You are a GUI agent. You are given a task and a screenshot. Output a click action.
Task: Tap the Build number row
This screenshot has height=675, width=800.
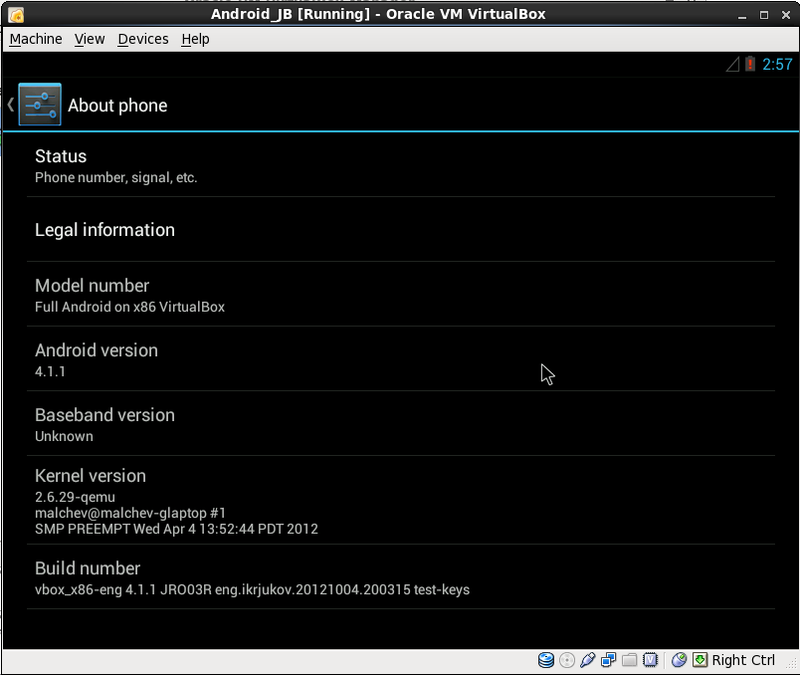point(401,577)
